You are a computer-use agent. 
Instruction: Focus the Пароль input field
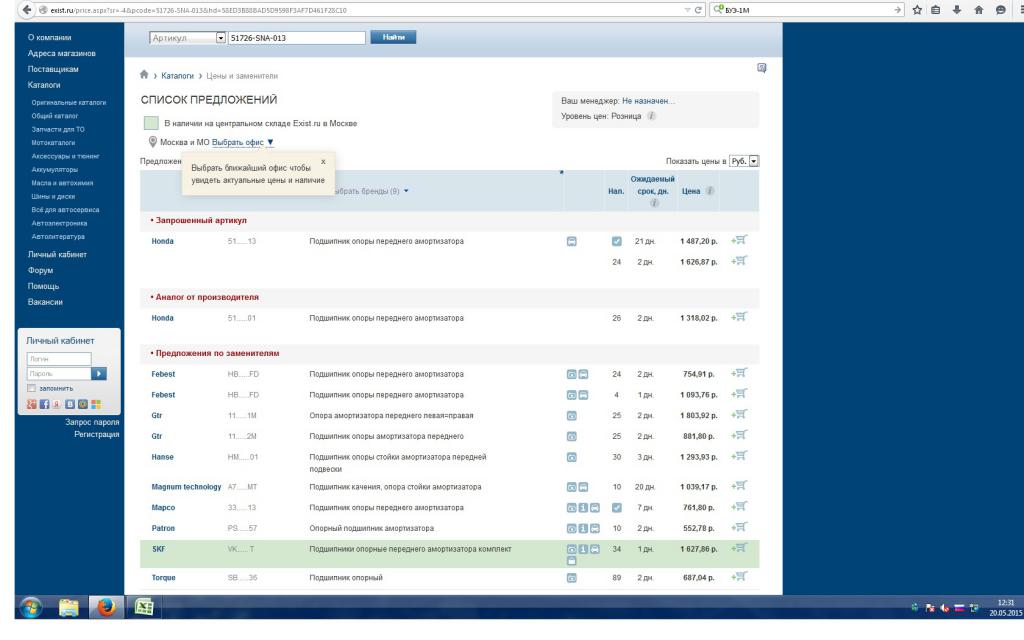click(59, 374)
